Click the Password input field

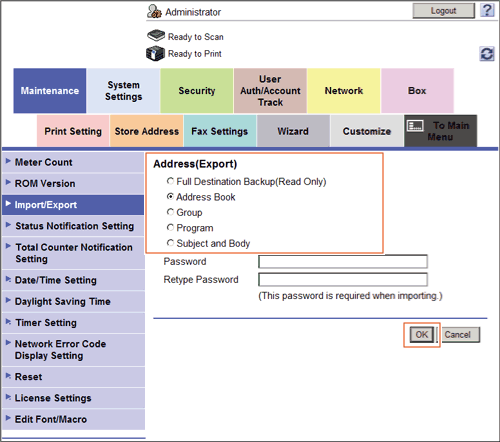(343, 262)
